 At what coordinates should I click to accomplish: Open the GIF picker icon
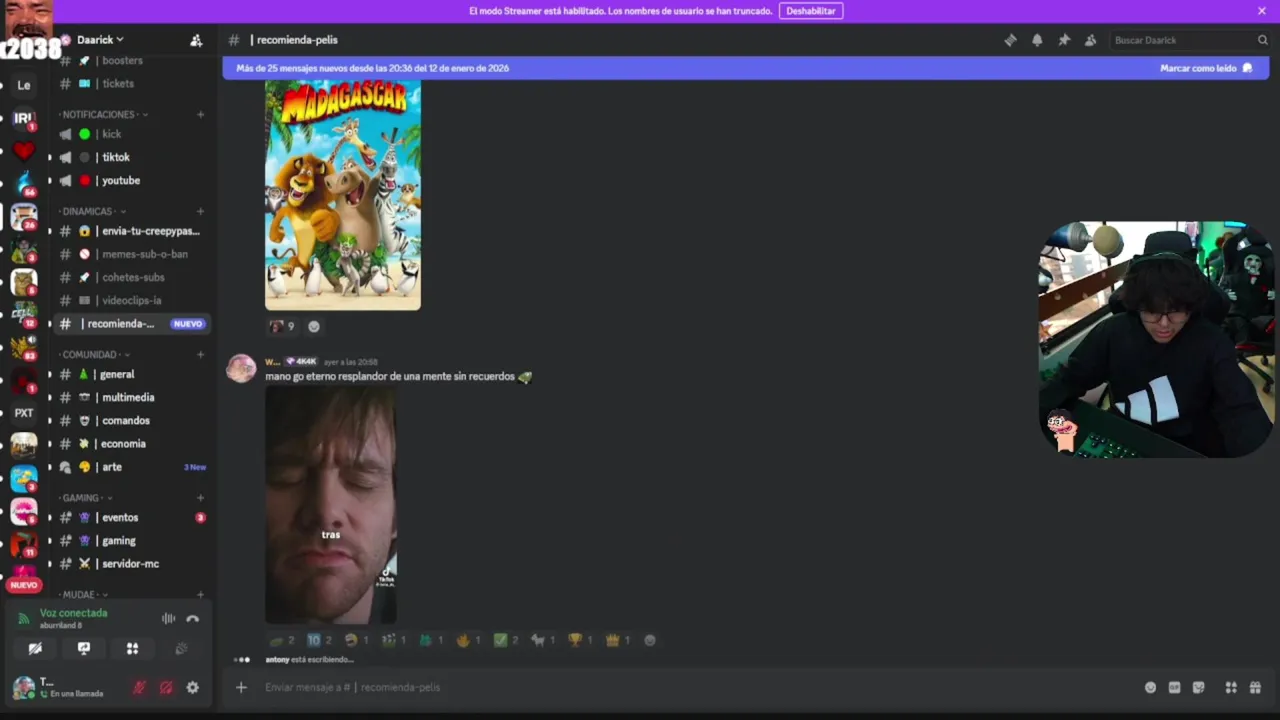1174,687
